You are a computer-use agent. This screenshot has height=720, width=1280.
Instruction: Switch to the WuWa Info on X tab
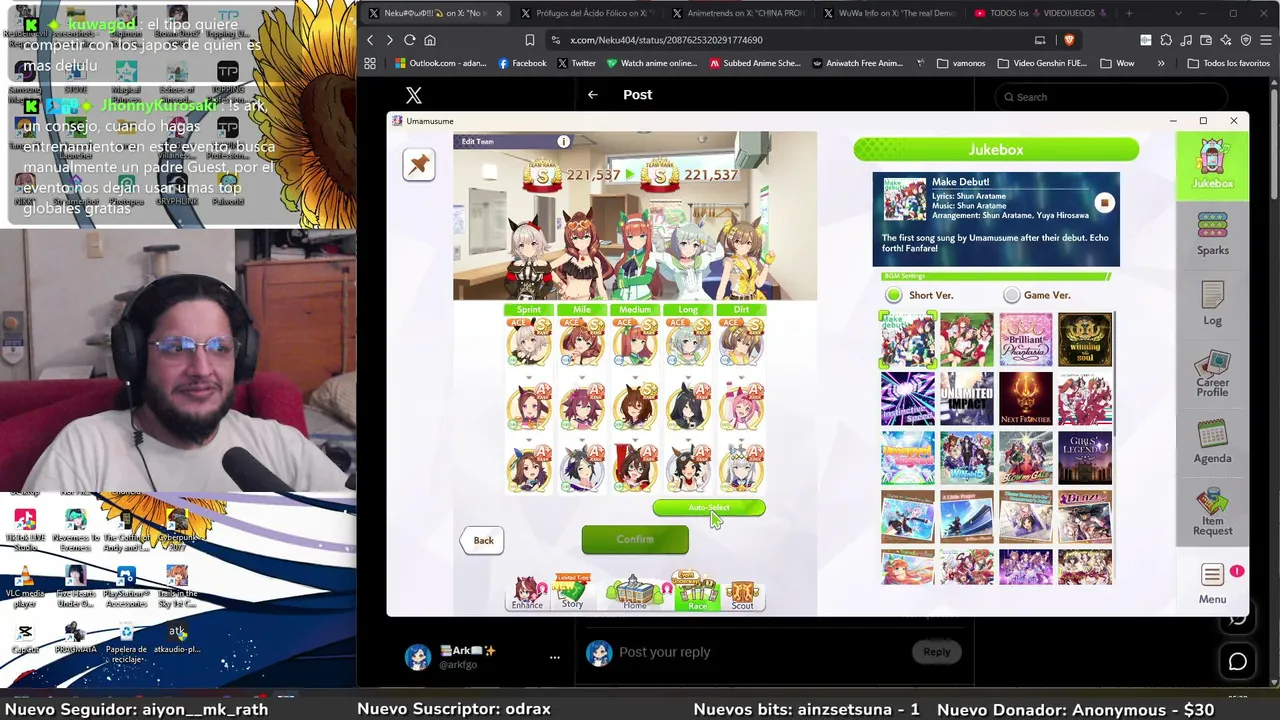[889, 13]
